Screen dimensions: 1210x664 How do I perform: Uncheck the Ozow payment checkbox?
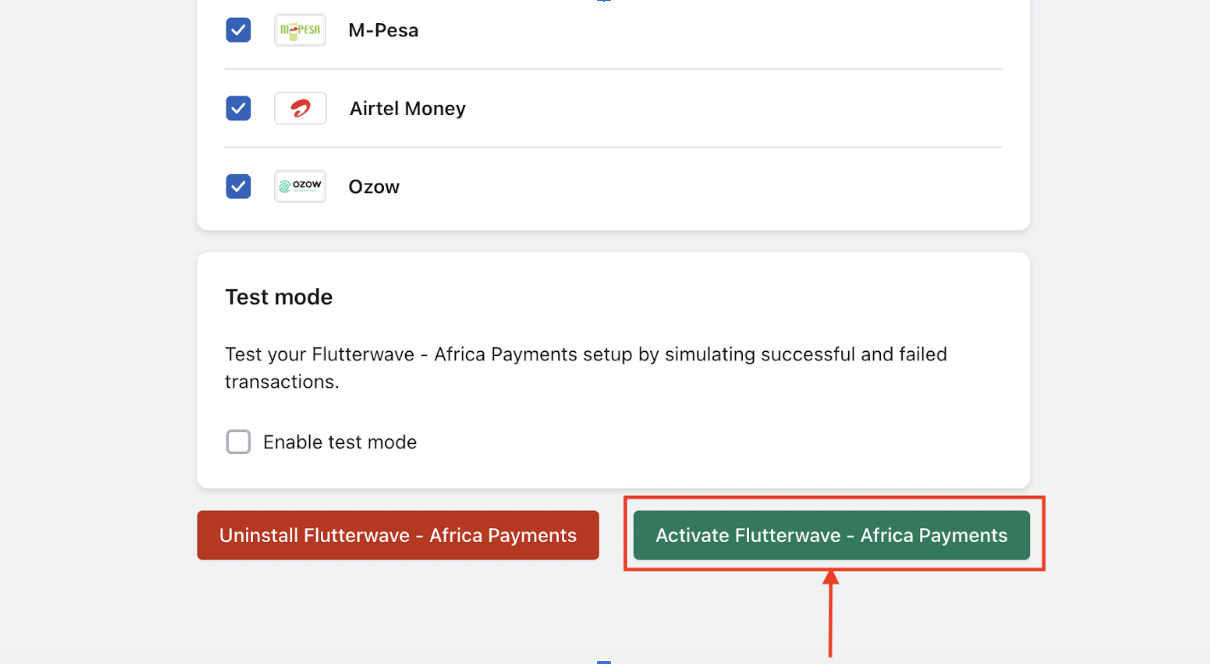click(x=238, y=186)
